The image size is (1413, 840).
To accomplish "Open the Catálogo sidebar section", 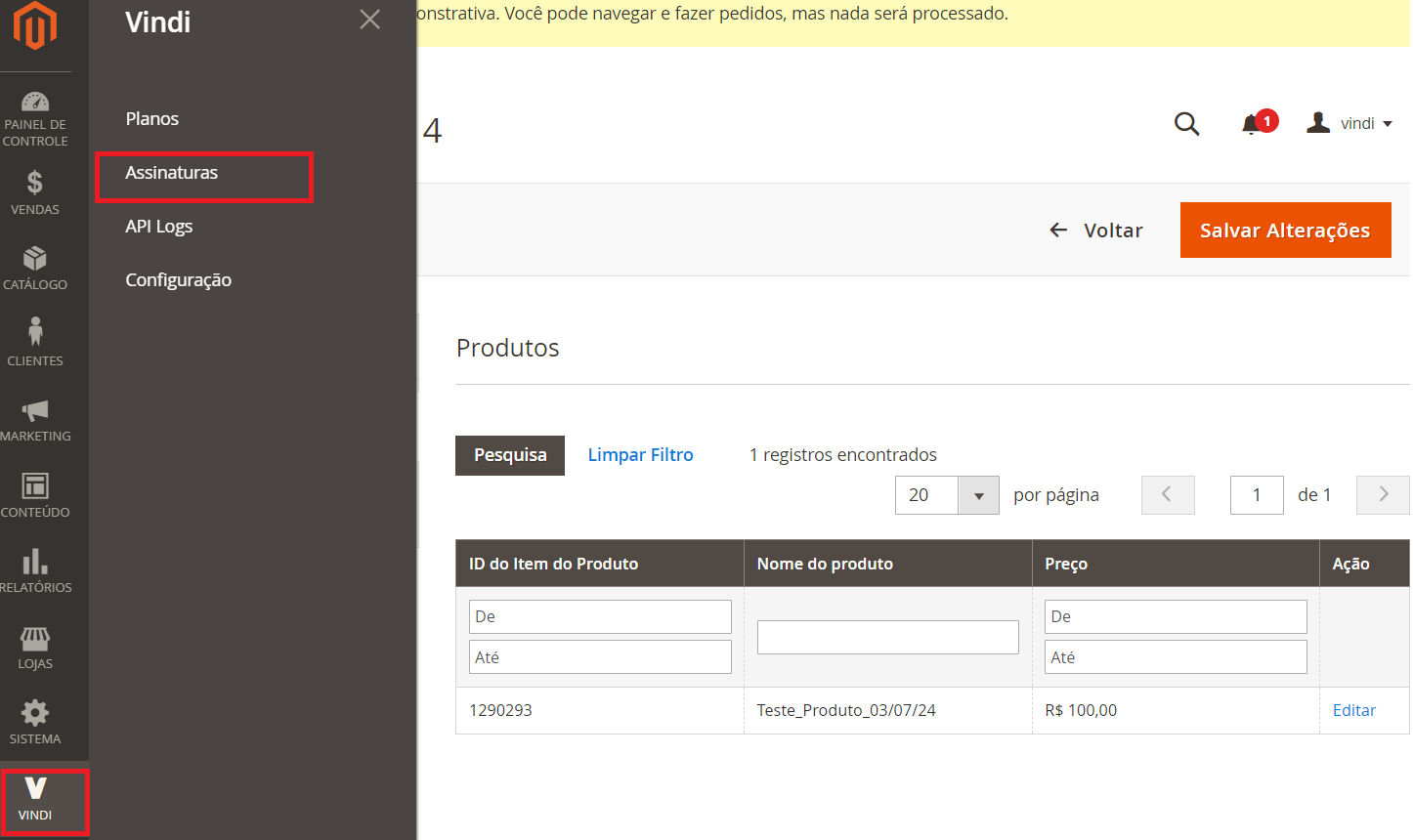I will click(35, 268).
